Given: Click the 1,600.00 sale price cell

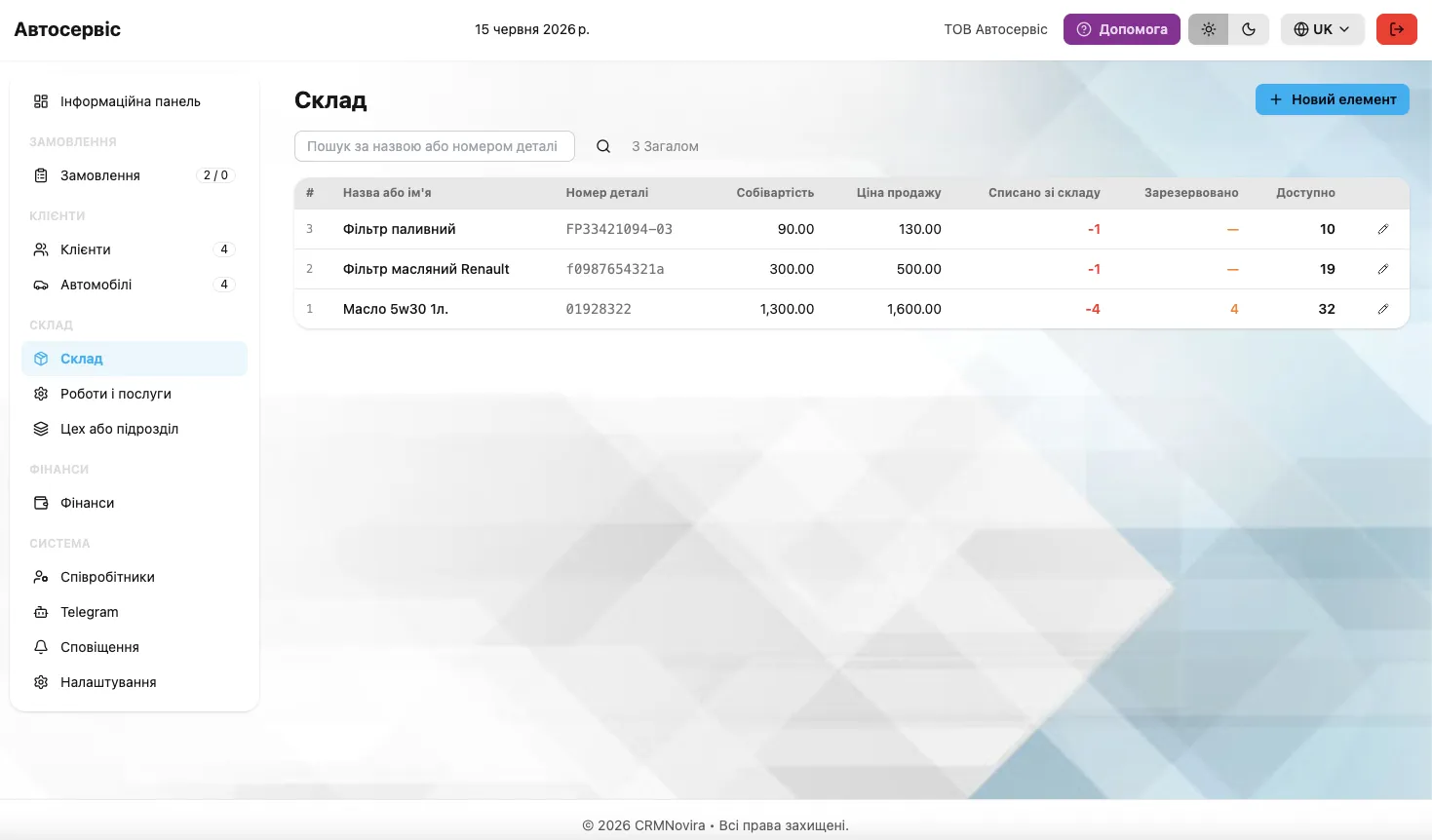Looking at the screenshot, I should [x=914, y=309].
